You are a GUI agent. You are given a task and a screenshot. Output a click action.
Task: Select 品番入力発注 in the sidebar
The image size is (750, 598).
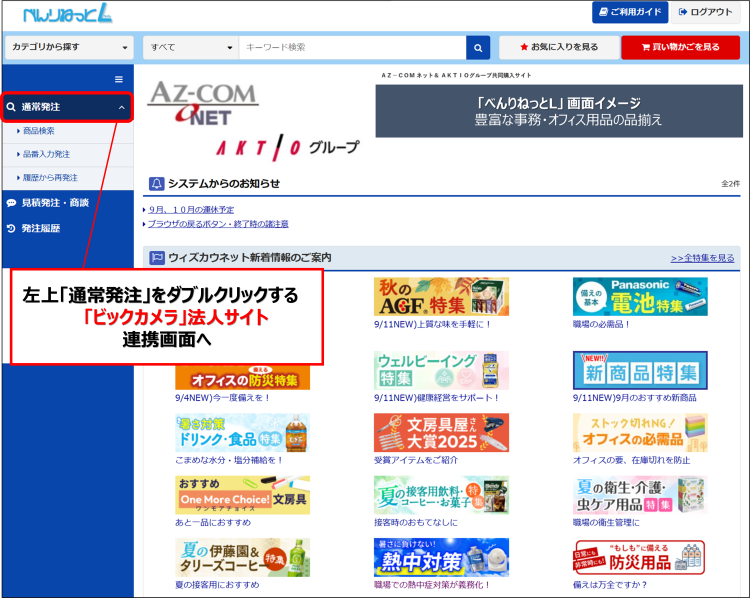pos(49,154)
